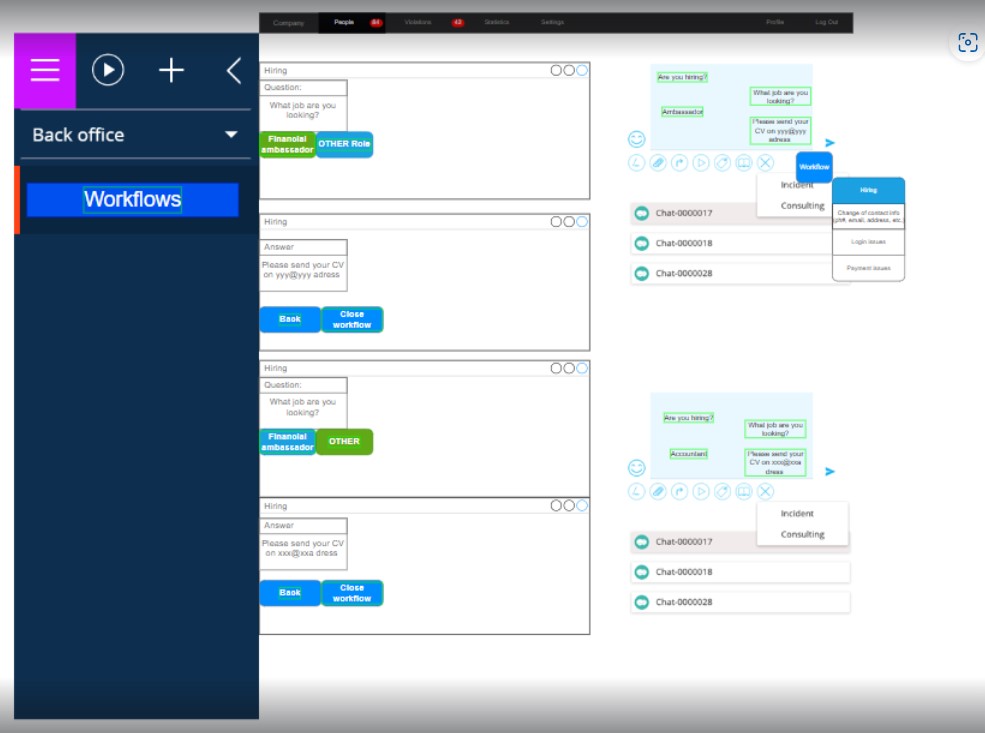Open Chat-0000028 in the list below the Workflow button
Screen dimensions: 985x733
[740, 274]
